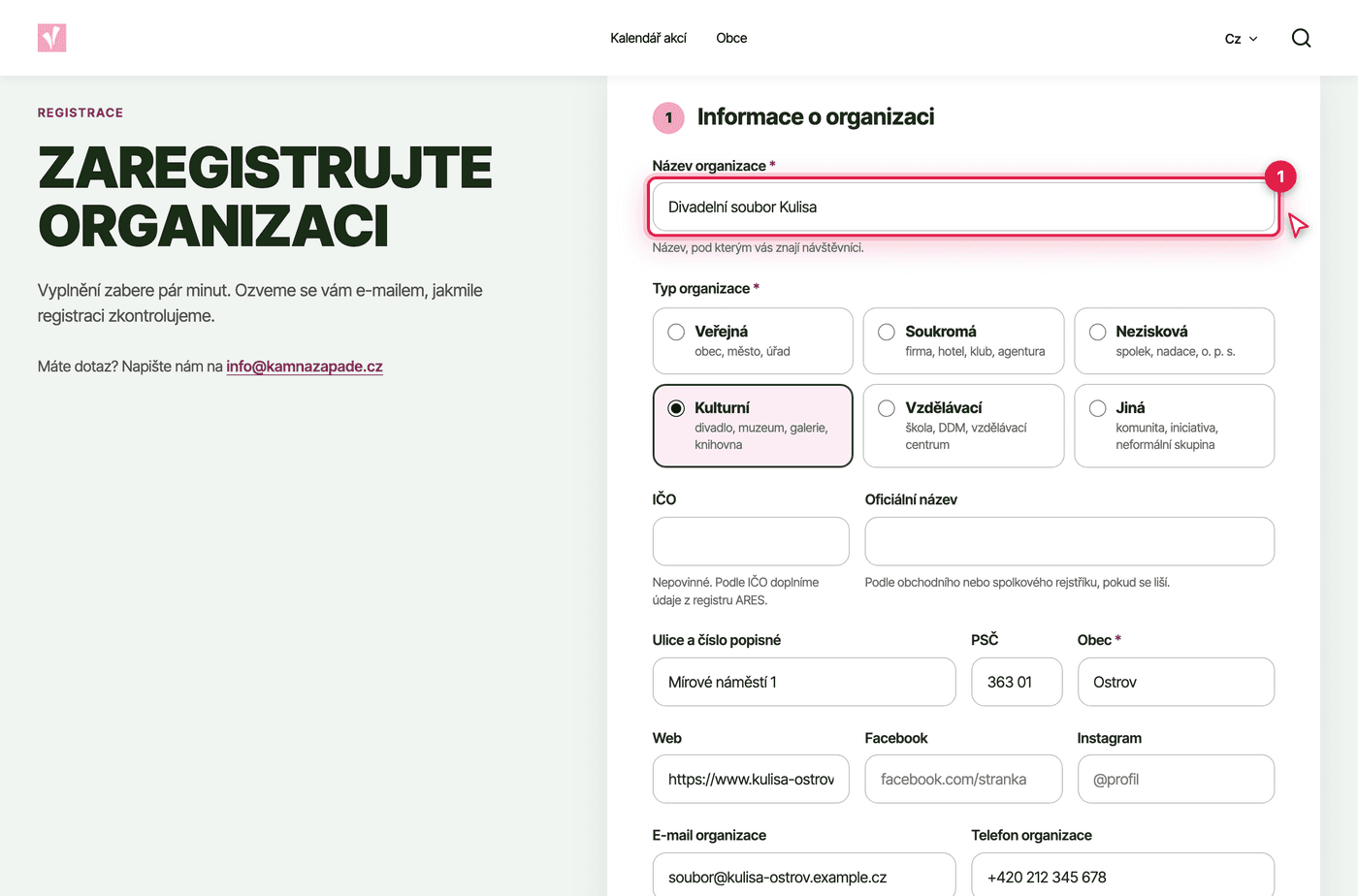The height and width of the screenshot is (896, 1358).
Task: Open the search magnifier icon
Action: tap(1301, 38)
